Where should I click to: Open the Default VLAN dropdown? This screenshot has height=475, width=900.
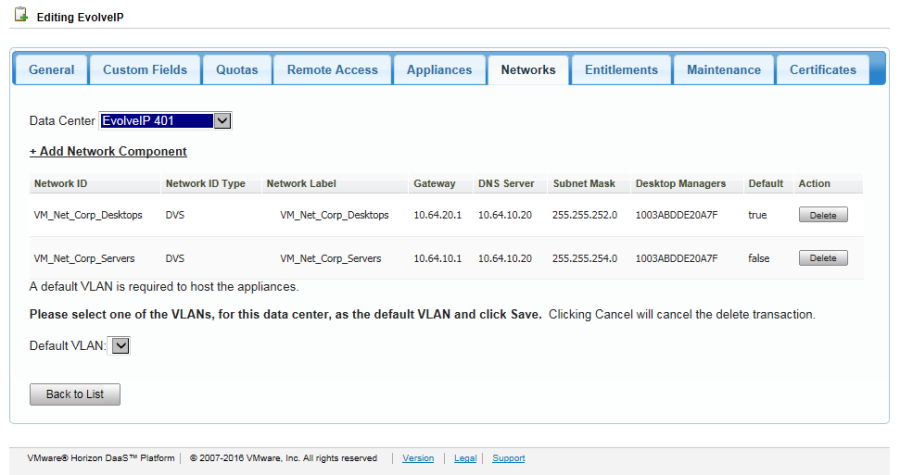tap(120, 345)
